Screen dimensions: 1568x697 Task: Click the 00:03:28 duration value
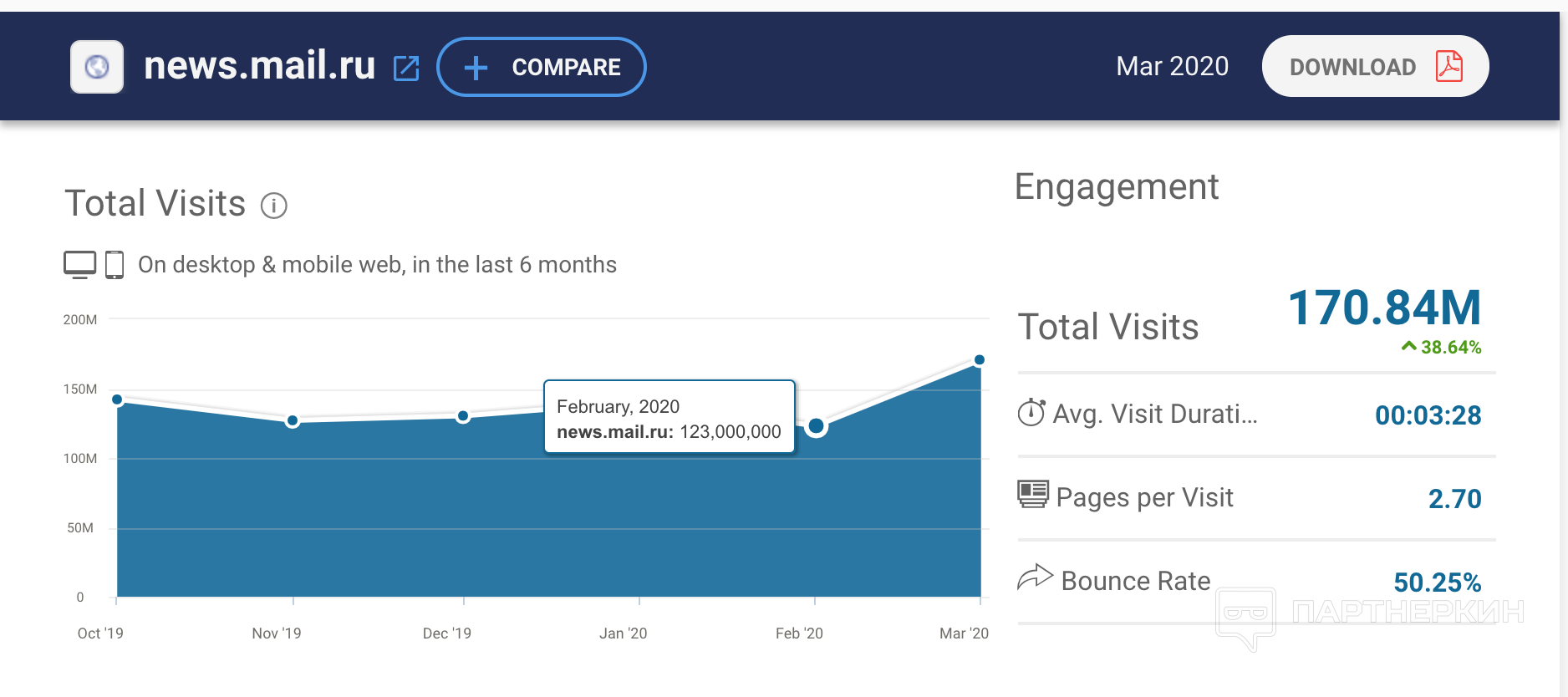click(1428, 415)
